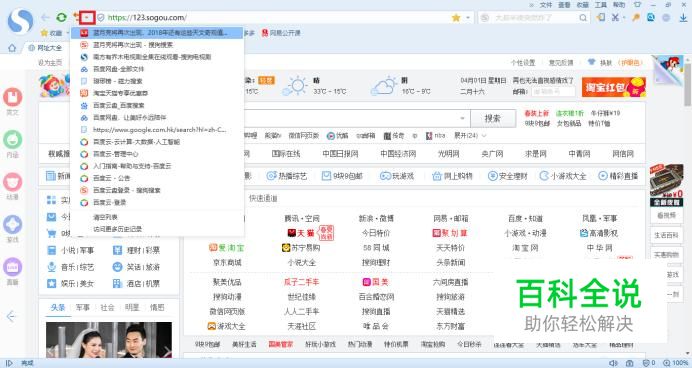Screen dimensions: 692x368
Task: Click the wedding photo news thumbnail
Action: pos(109,340)
